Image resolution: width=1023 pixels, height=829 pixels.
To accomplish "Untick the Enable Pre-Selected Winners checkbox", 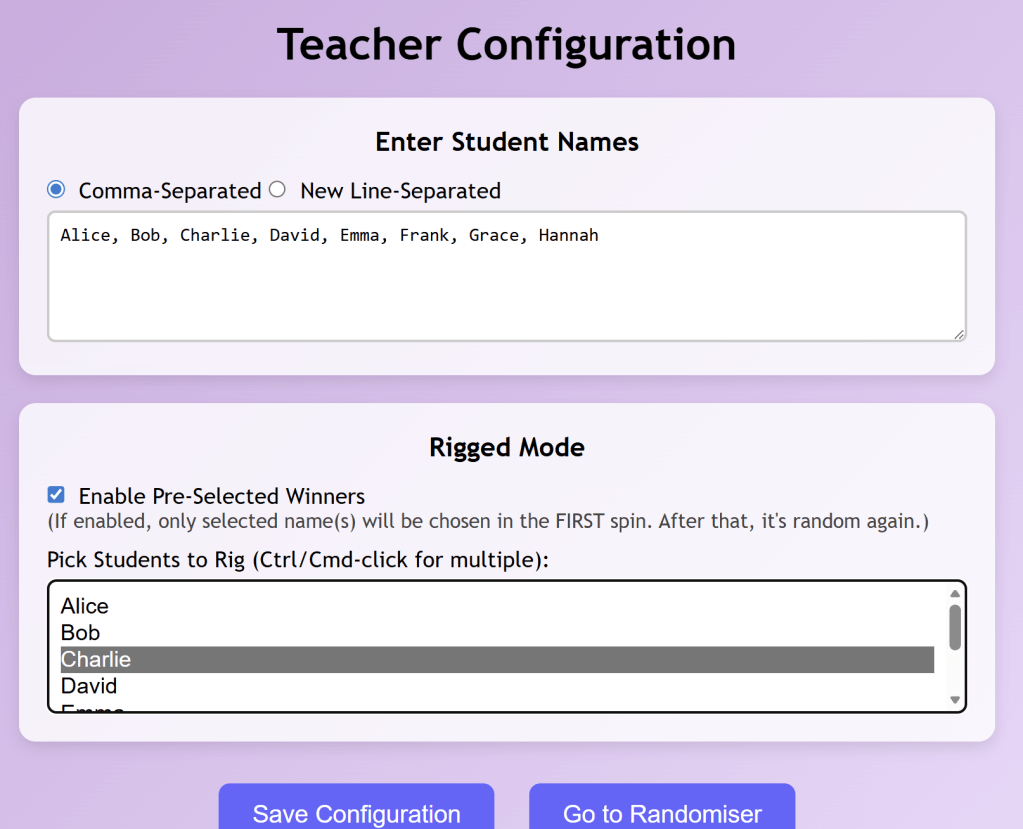I will point(56,495).
